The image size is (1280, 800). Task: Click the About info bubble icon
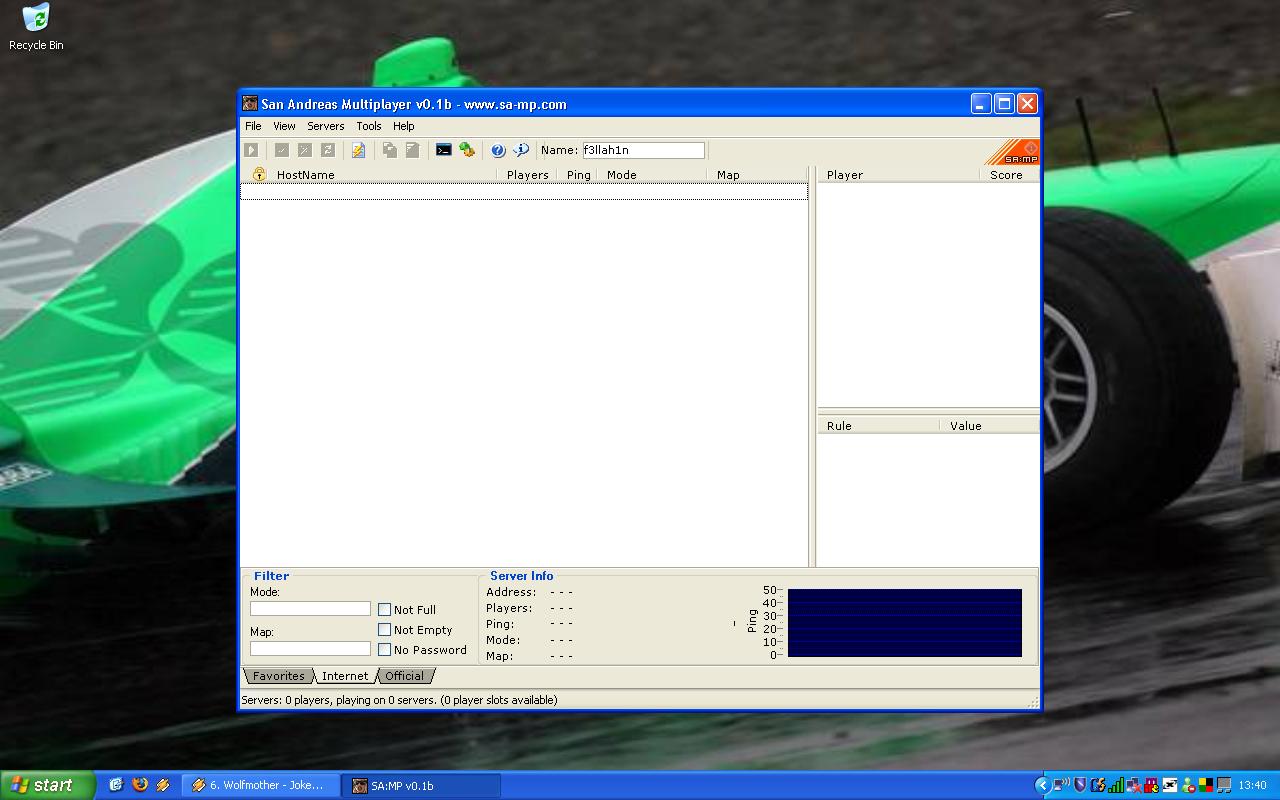point(521,150)
